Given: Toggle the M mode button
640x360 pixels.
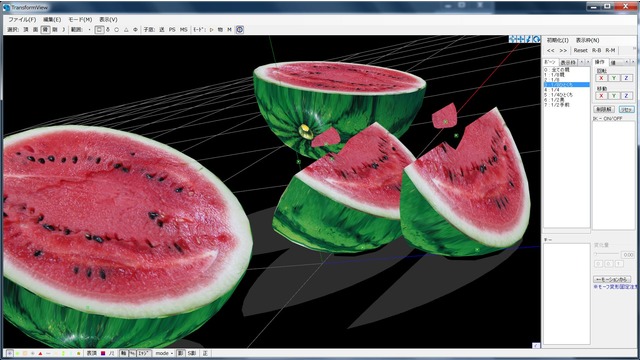Looking at the screenshot, I should (x=229, y=29).
